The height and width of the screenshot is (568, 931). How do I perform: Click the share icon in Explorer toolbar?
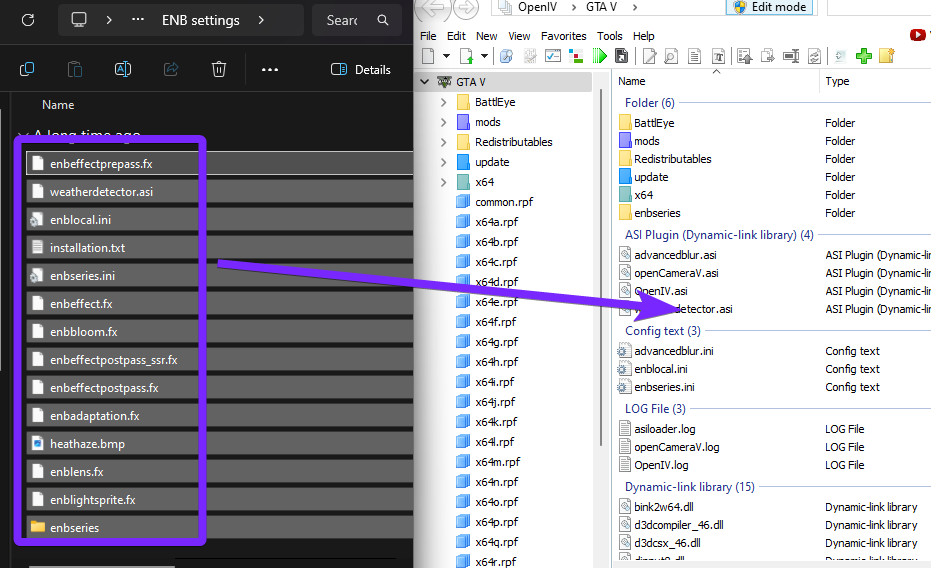pyautogui.click(x=171, y=69)
